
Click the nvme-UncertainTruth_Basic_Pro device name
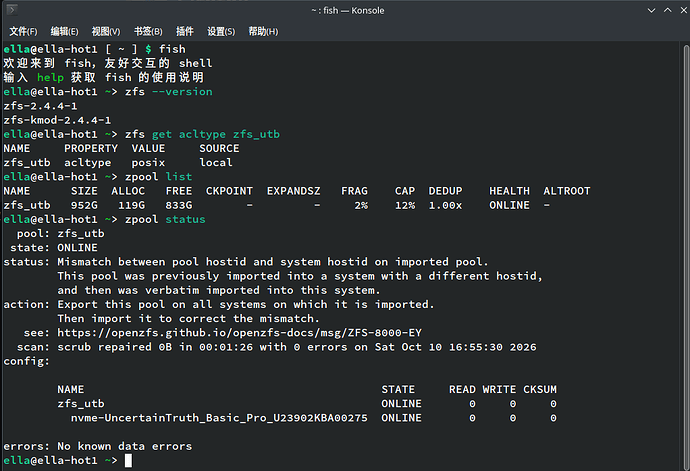(x=219, y=418)
